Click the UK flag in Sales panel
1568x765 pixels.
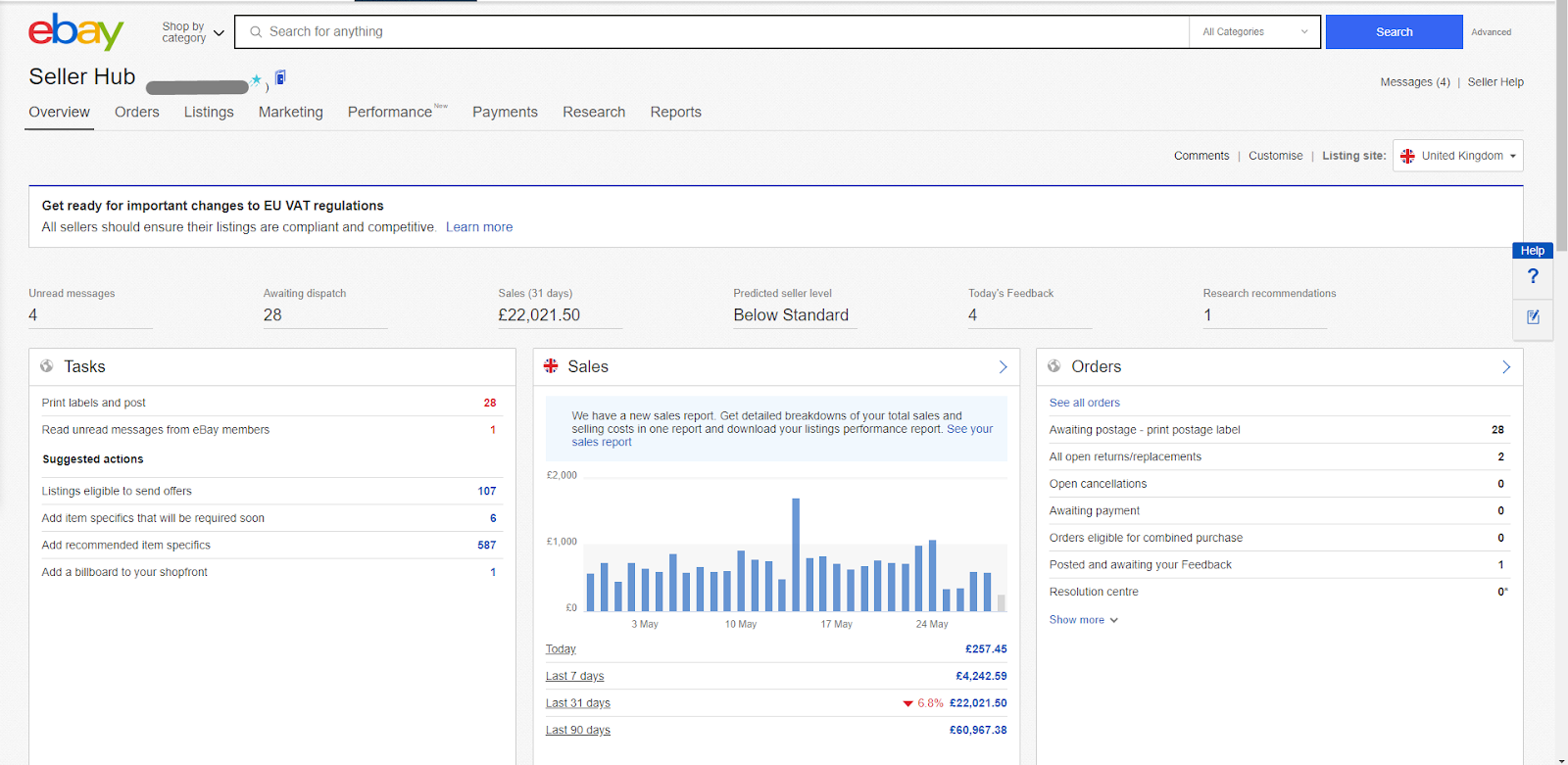coord(551,365)
